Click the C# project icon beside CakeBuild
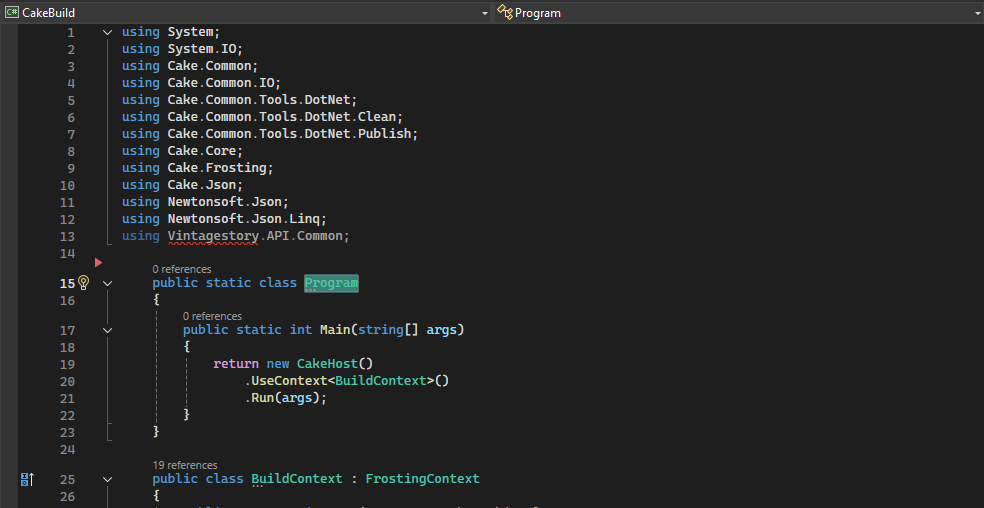This screenshot has width=984, height=508. point(12,13)
